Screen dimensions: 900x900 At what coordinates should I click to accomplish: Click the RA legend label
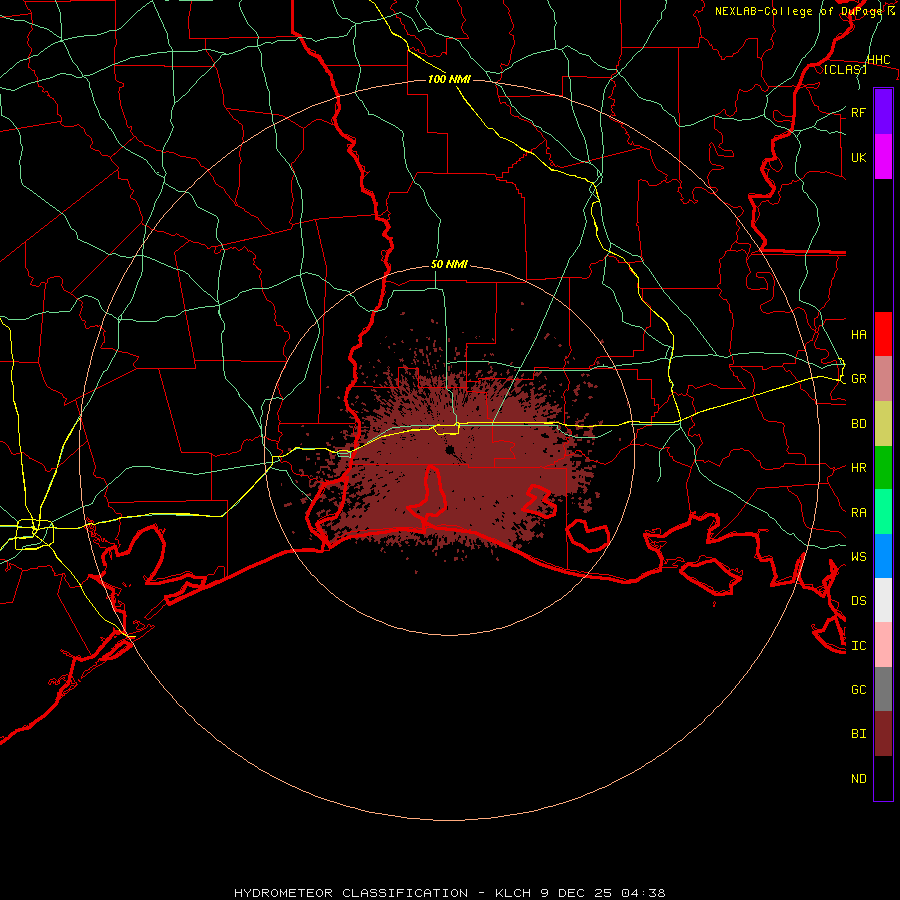858,512
